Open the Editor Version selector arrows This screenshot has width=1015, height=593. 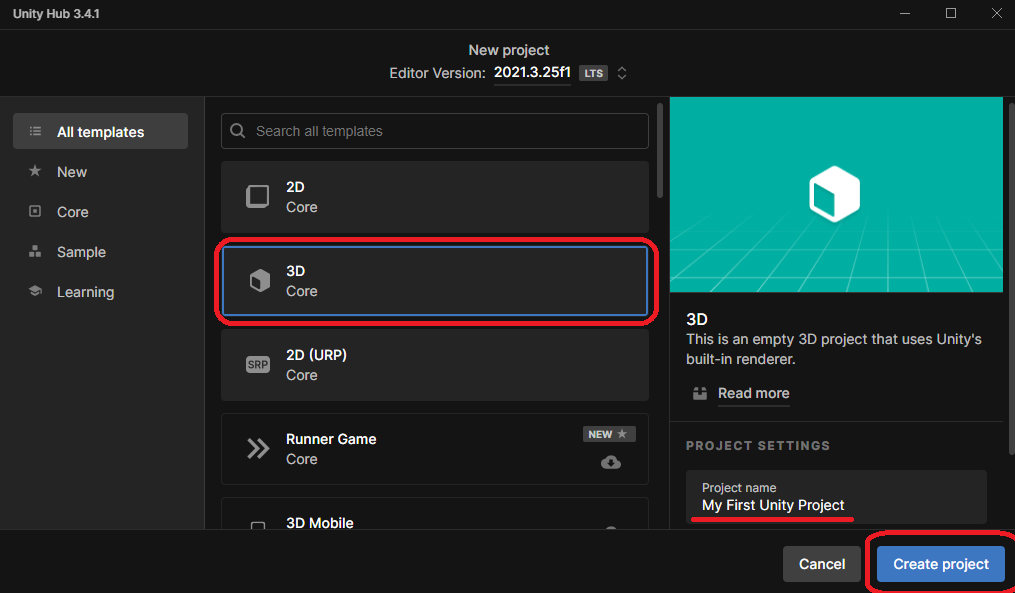point(622,73)
